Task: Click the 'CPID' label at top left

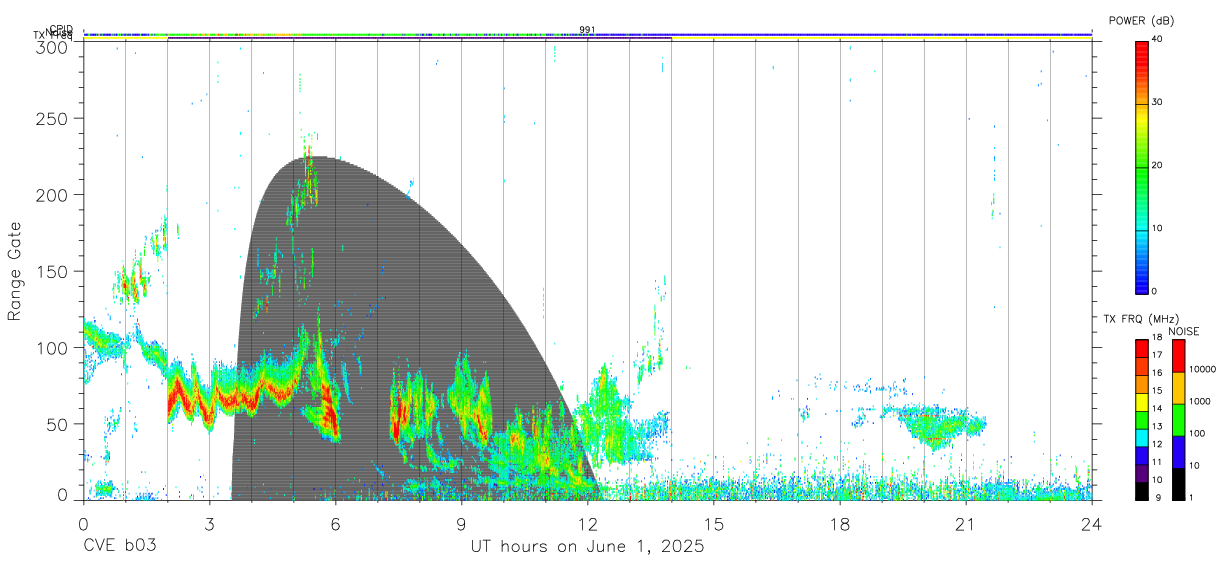Action: coord(61,30)
